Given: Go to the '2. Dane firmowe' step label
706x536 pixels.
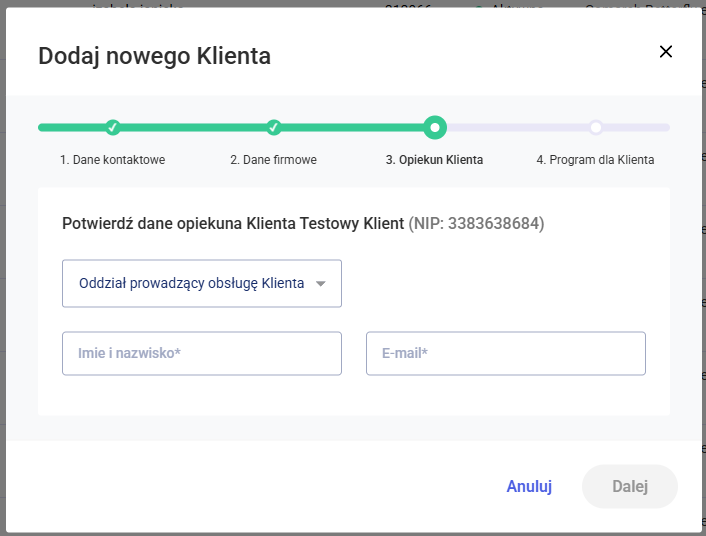Looking at the screenshot, I should click(x=274, y=160).
